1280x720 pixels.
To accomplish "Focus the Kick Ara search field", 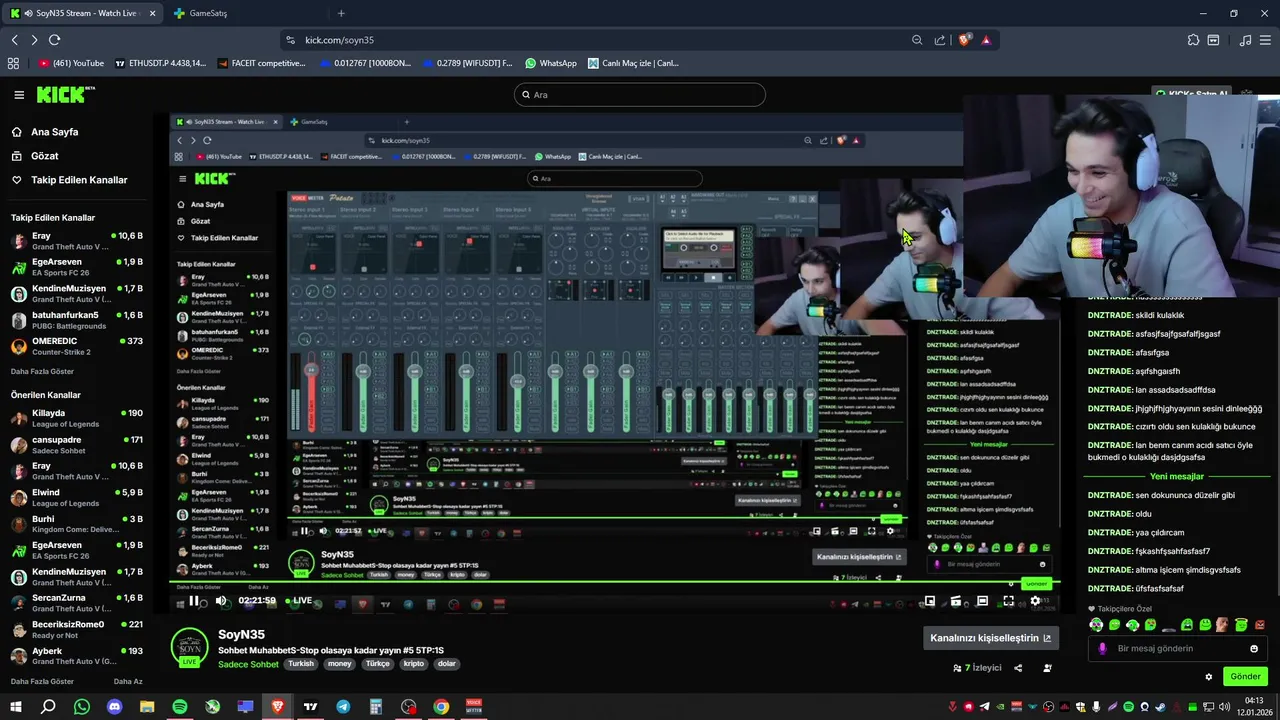I will click(640, 95).
